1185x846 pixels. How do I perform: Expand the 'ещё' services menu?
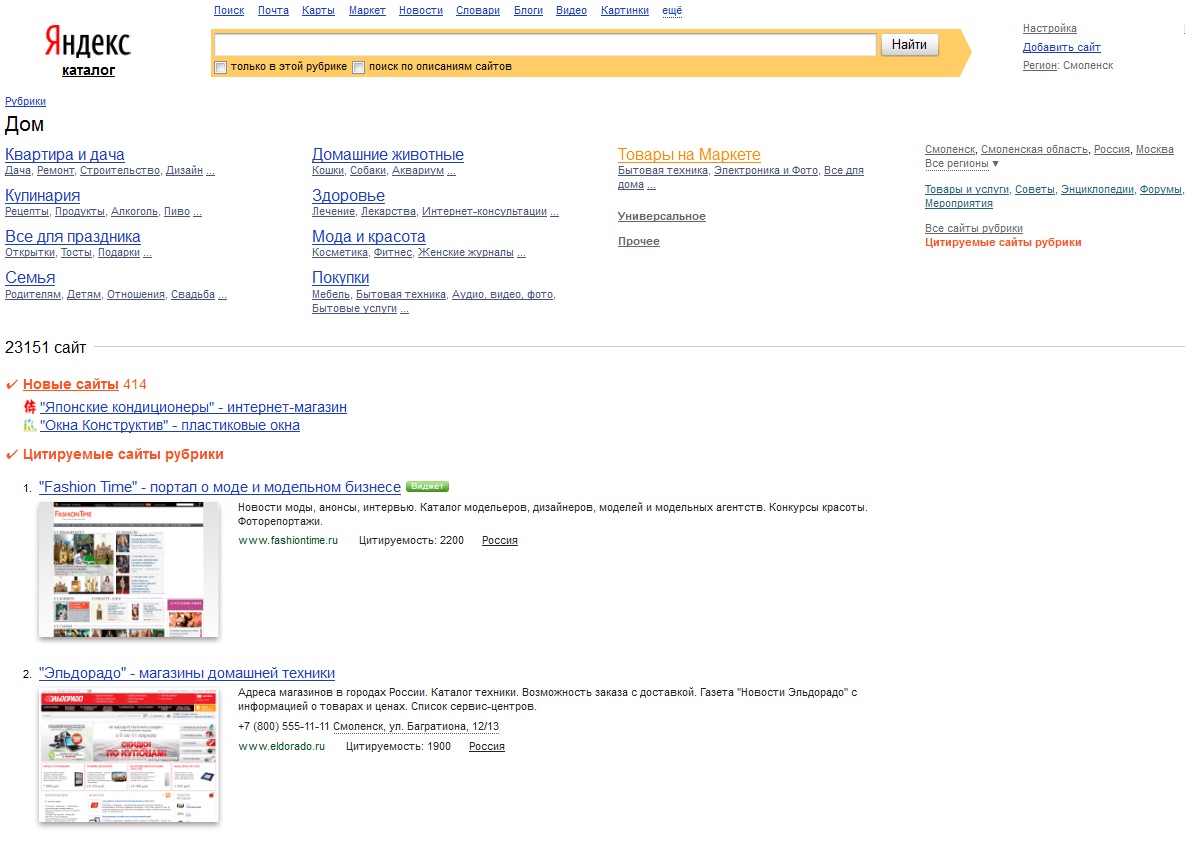pyautogui.click(x=672, y=11)
